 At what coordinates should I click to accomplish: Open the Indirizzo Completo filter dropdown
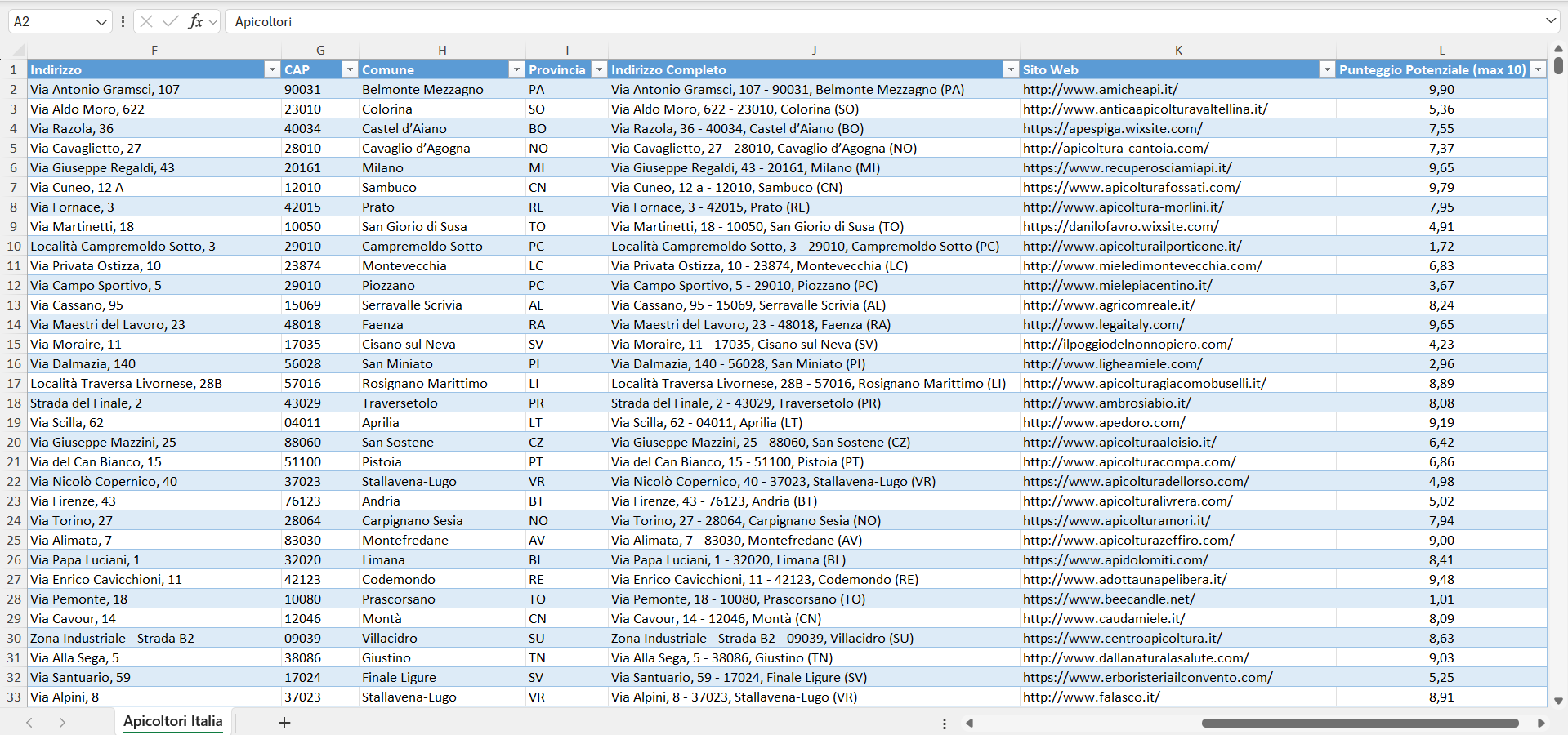(x=1011, y=69)
